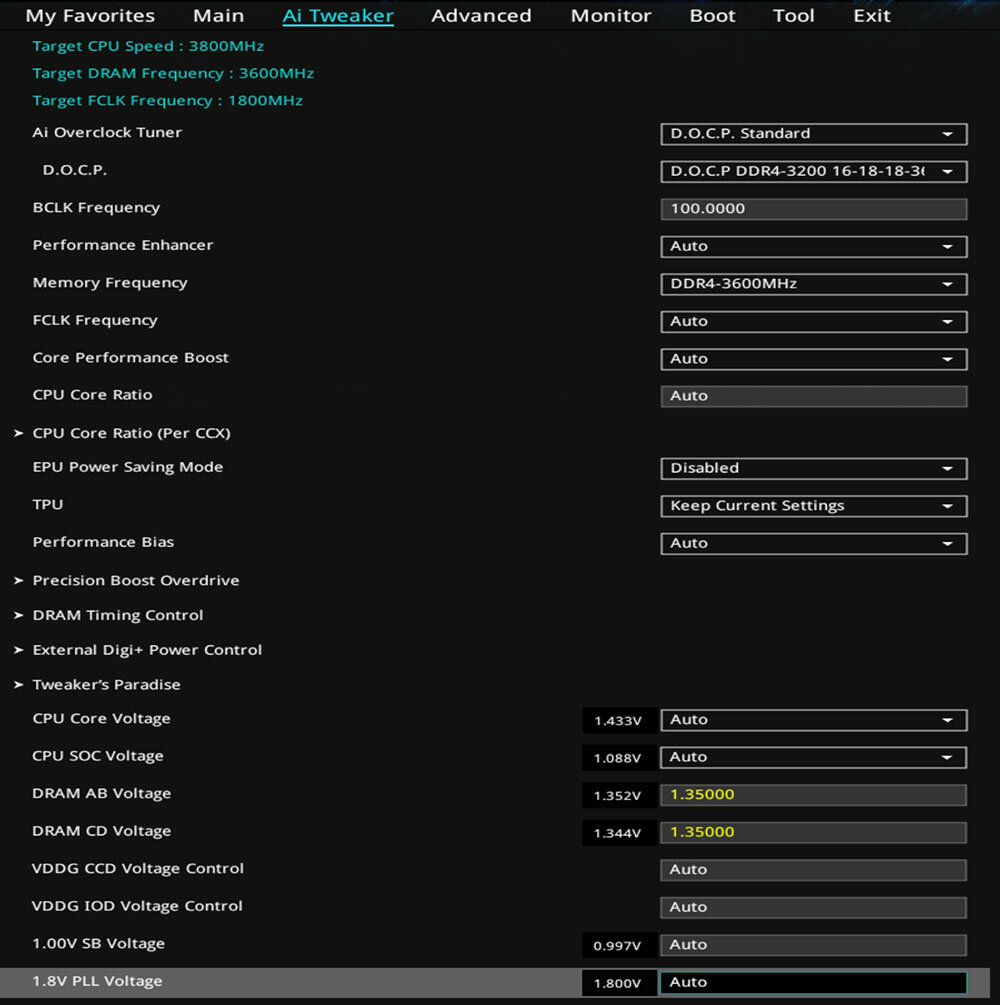Click the 1.352V DRAM AB Voltage reading

(x=618, y=795)
